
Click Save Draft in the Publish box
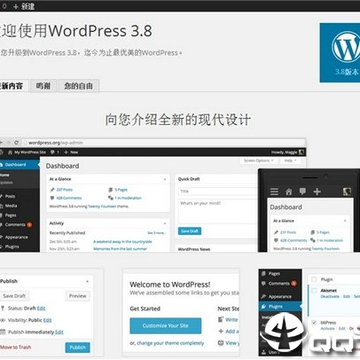pyautogui.click(x=14, y=296)
